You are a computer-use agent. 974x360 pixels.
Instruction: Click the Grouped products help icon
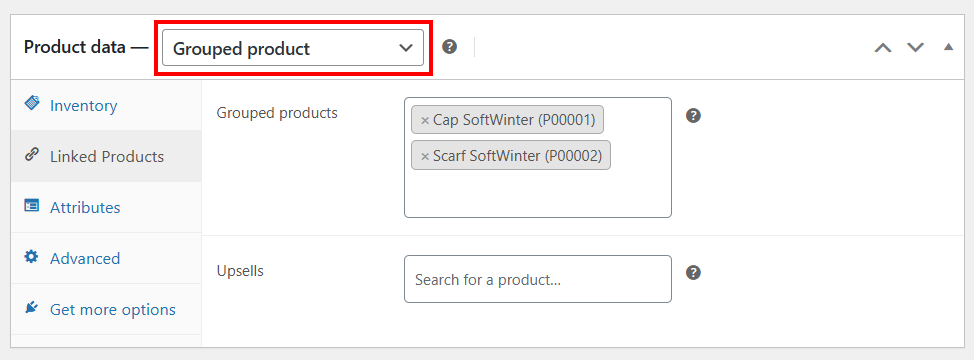pos(693,115)
